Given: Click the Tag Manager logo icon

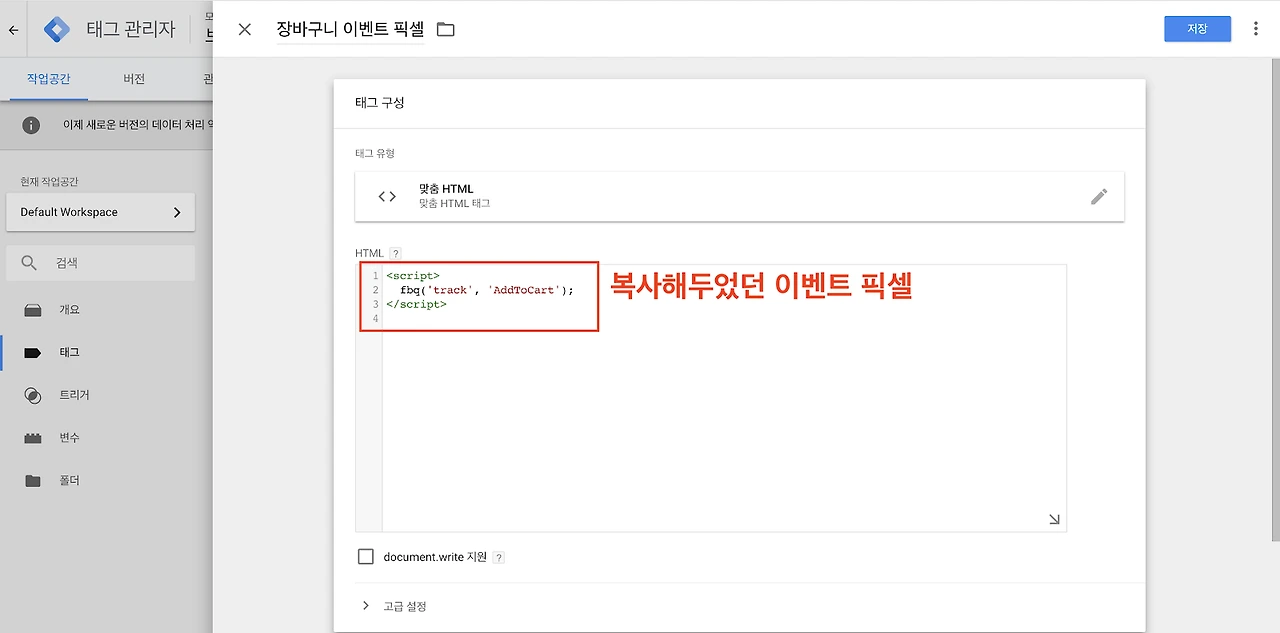Looking at the screenshot, I should coord(58,29).
